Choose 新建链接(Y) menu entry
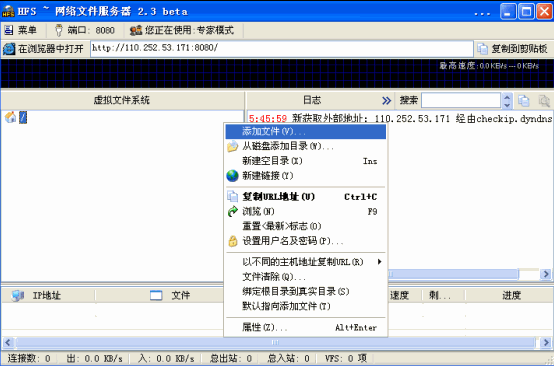This screenshot has width=554, height=366. pyautogui.click(x=306, y=176)
